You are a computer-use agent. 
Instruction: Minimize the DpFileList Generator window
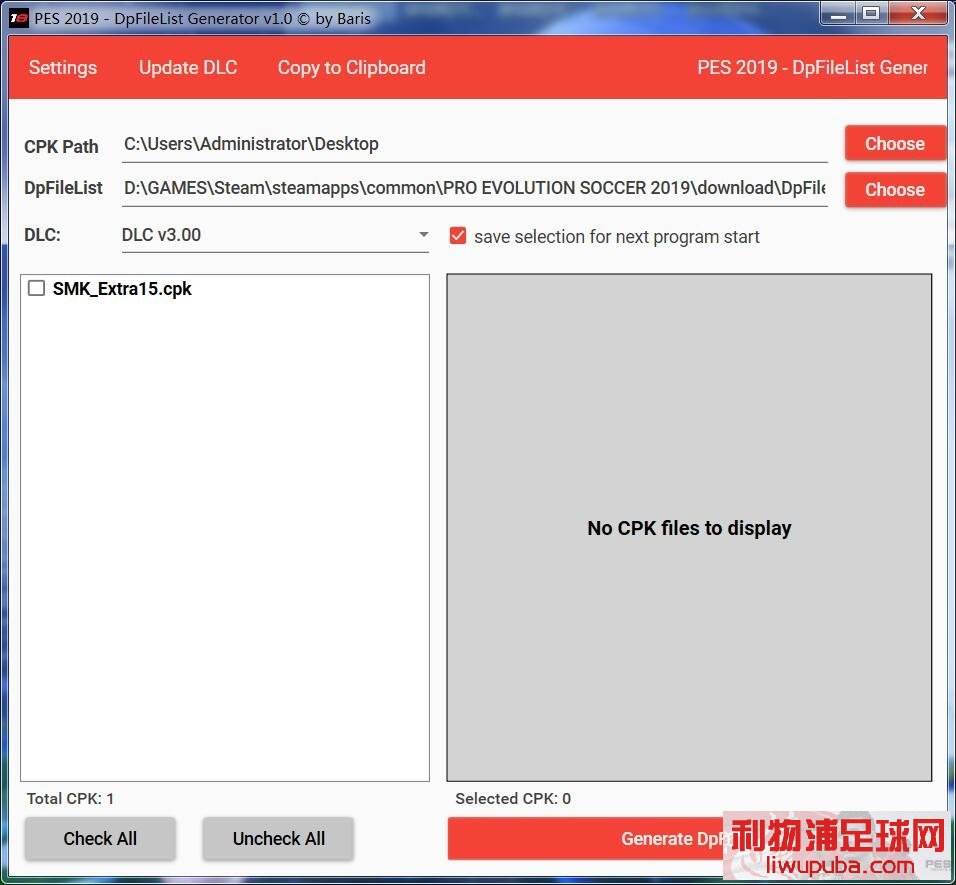coord(839,14)
